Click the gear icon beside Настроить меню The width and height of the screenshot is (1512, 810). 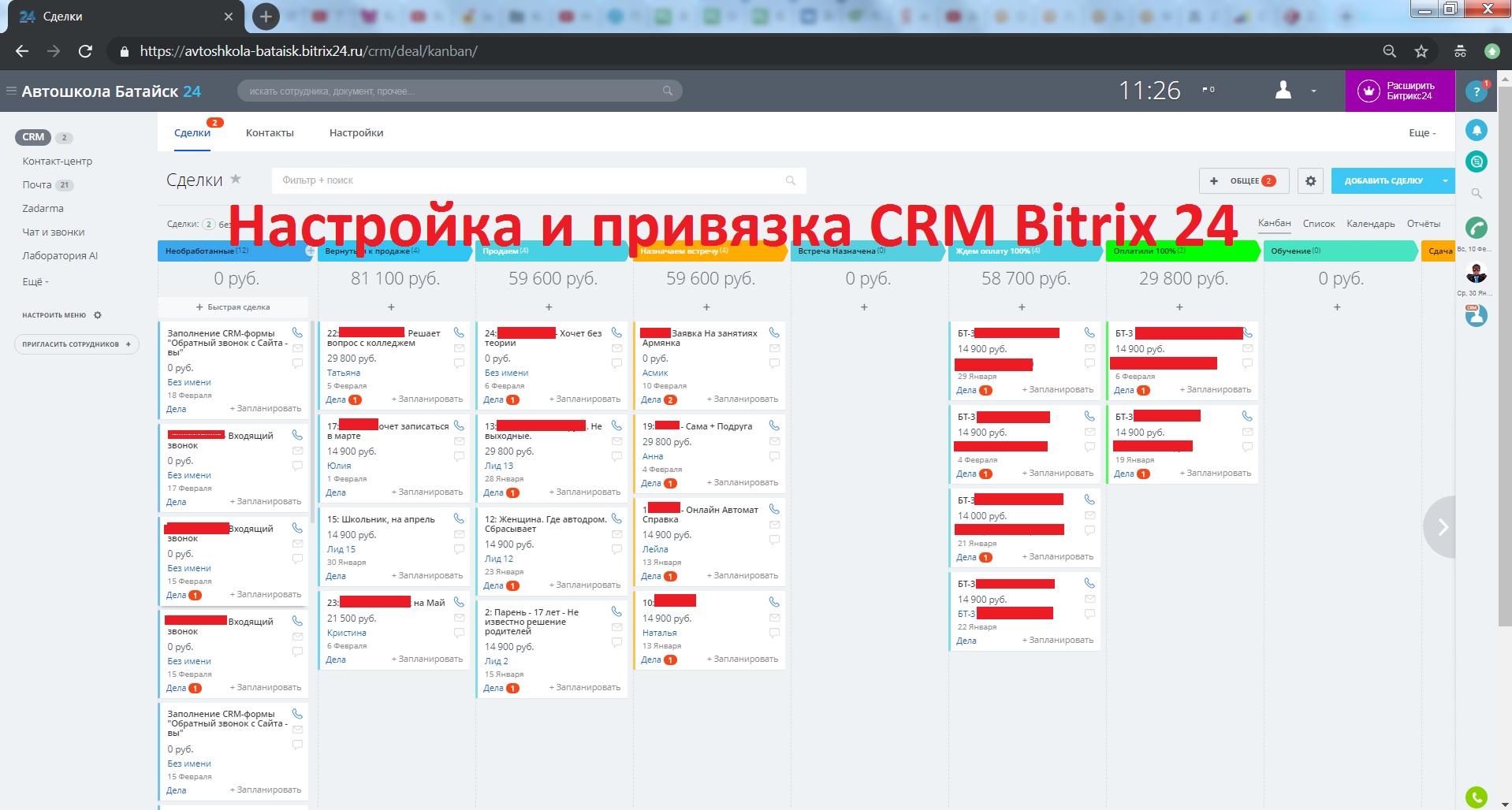coord(98,315)
